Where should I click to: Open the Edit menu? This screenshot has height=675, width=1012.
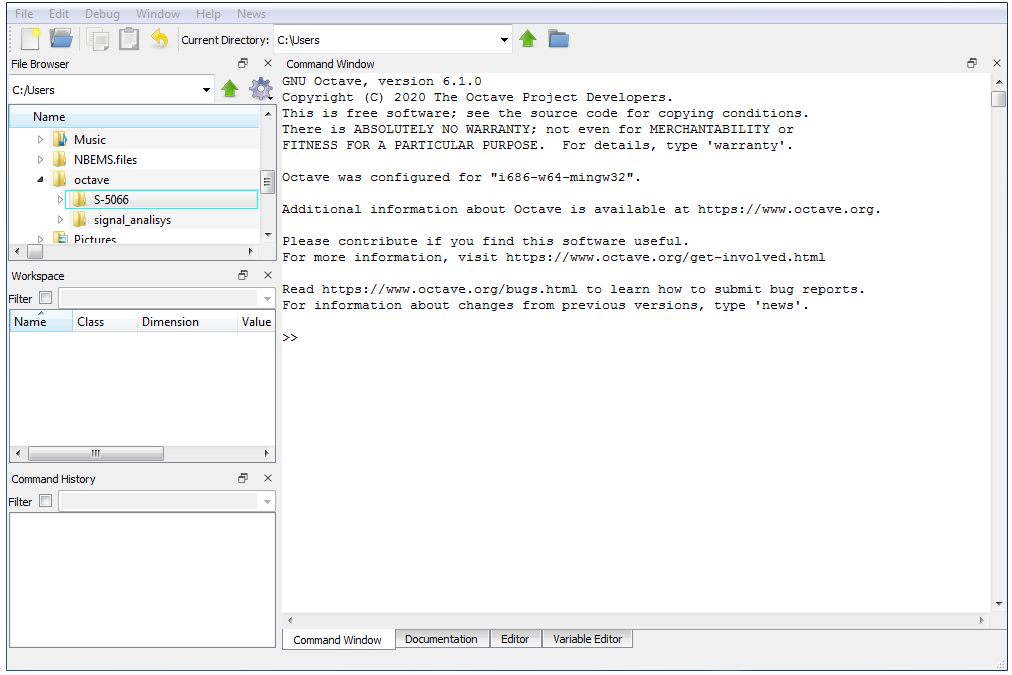pos(59,14)
